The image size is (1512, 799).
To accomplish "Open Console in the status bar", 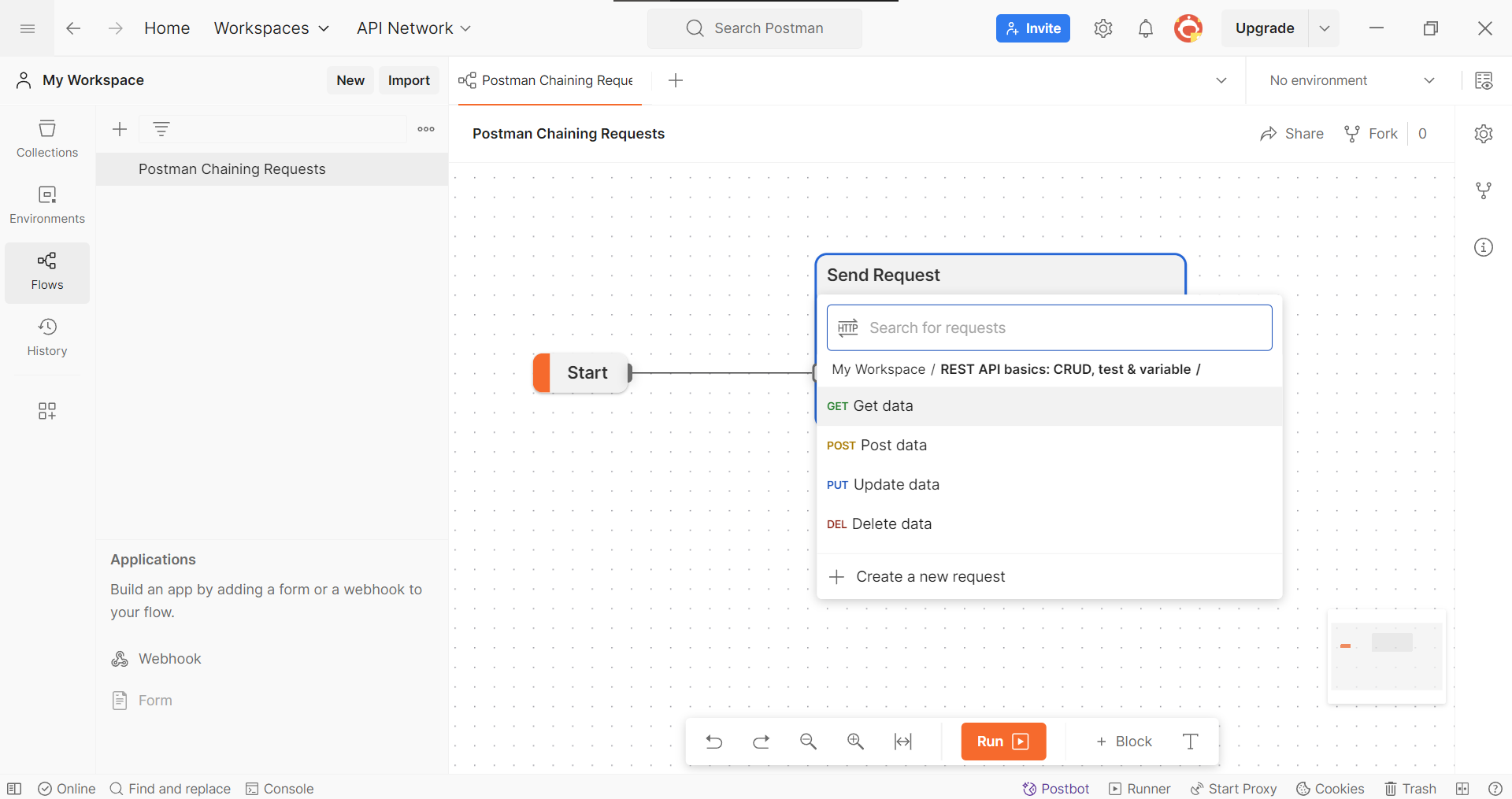I will [x=280, y=789].
